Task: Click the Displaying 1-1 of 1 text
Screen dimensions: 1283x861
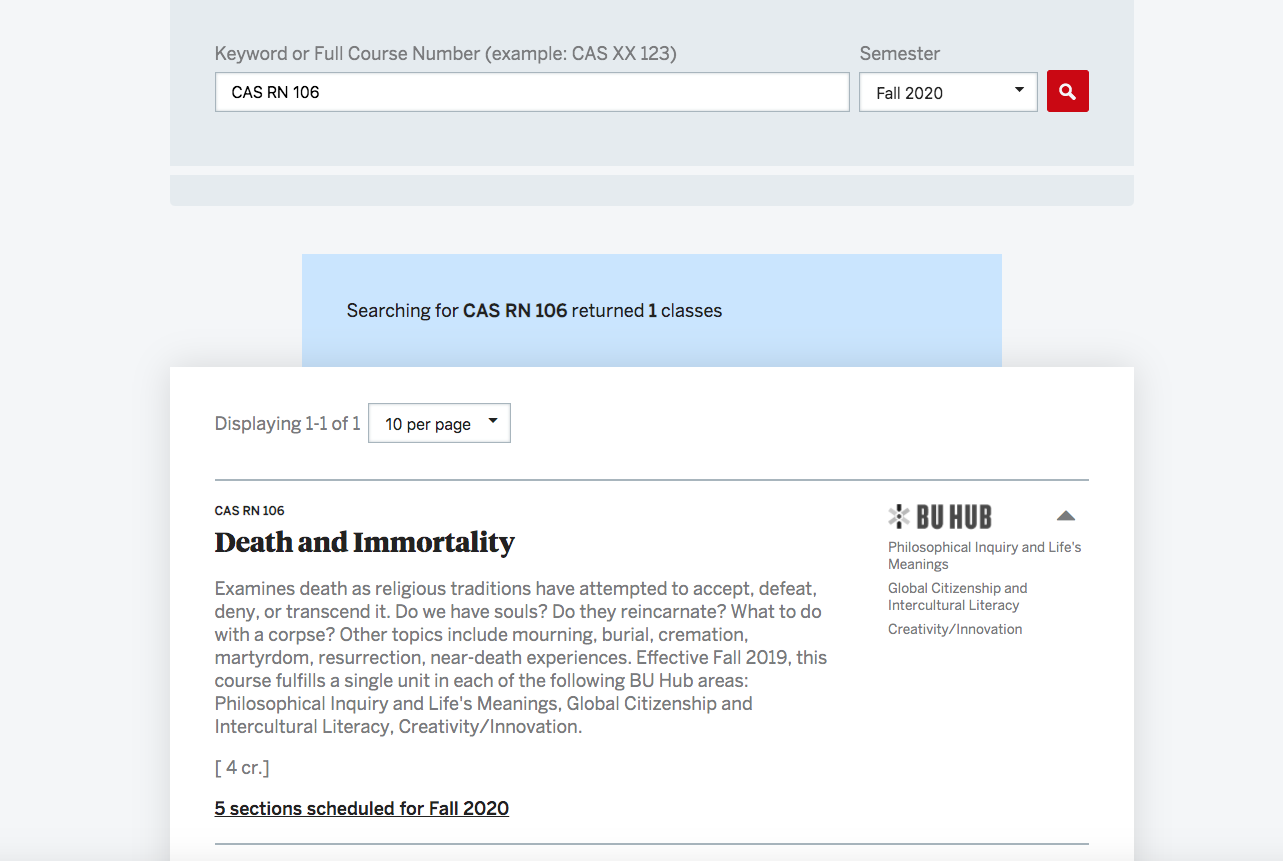Action: click(x=287, y=423)
